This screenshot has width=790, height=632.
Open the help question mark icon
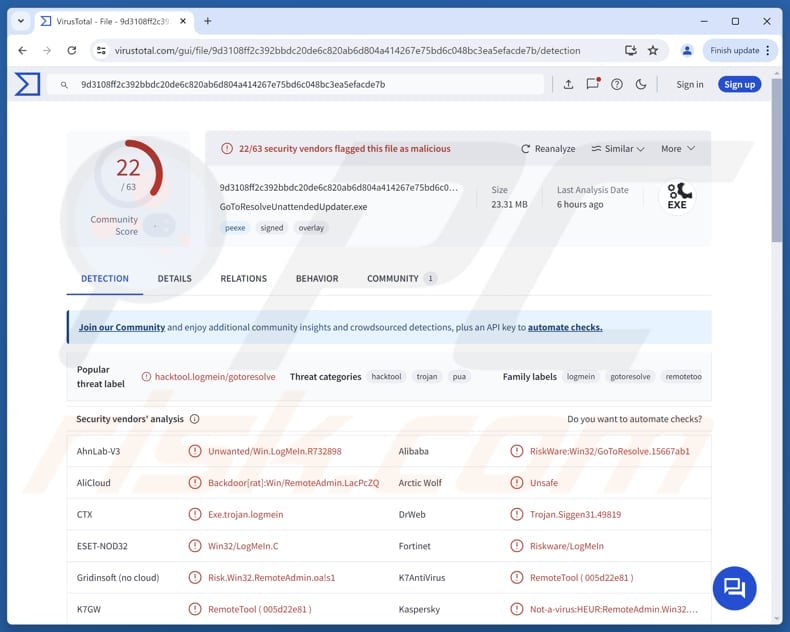click(617, 84)
